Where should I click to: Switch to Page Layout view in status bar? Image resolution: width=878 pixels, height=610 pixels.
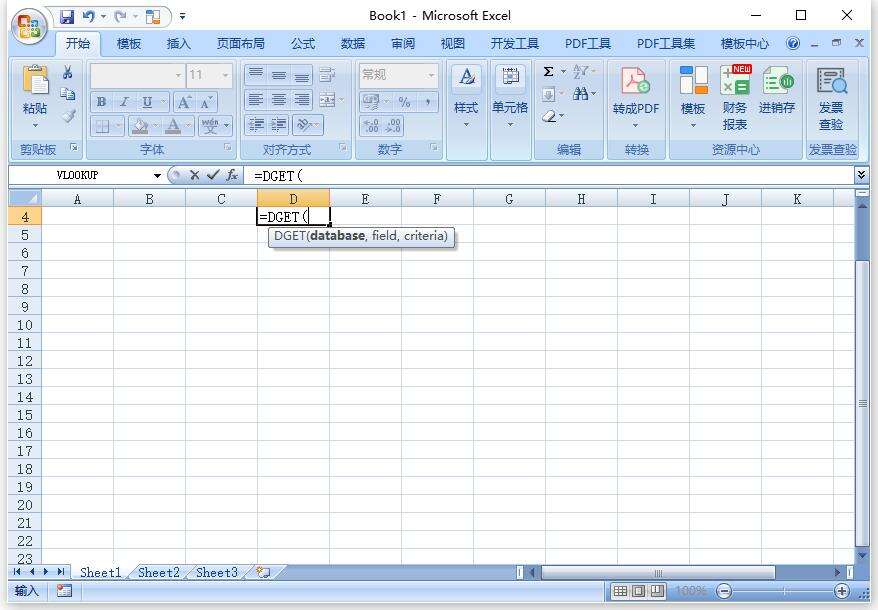(x=638, y=590)
